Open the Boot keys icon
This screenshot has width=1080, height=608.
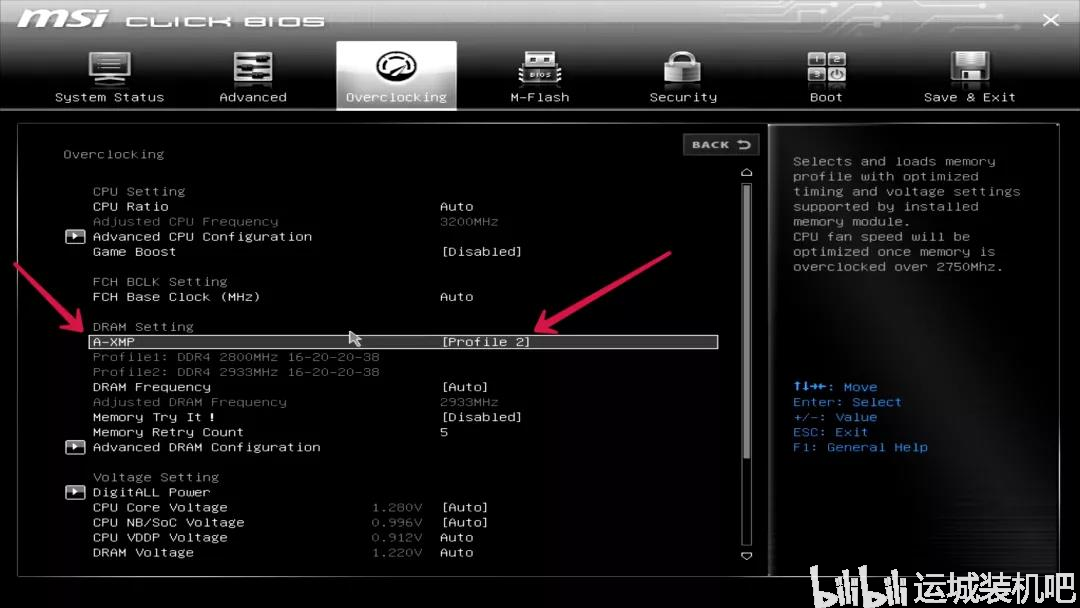(x=827, y=67)
